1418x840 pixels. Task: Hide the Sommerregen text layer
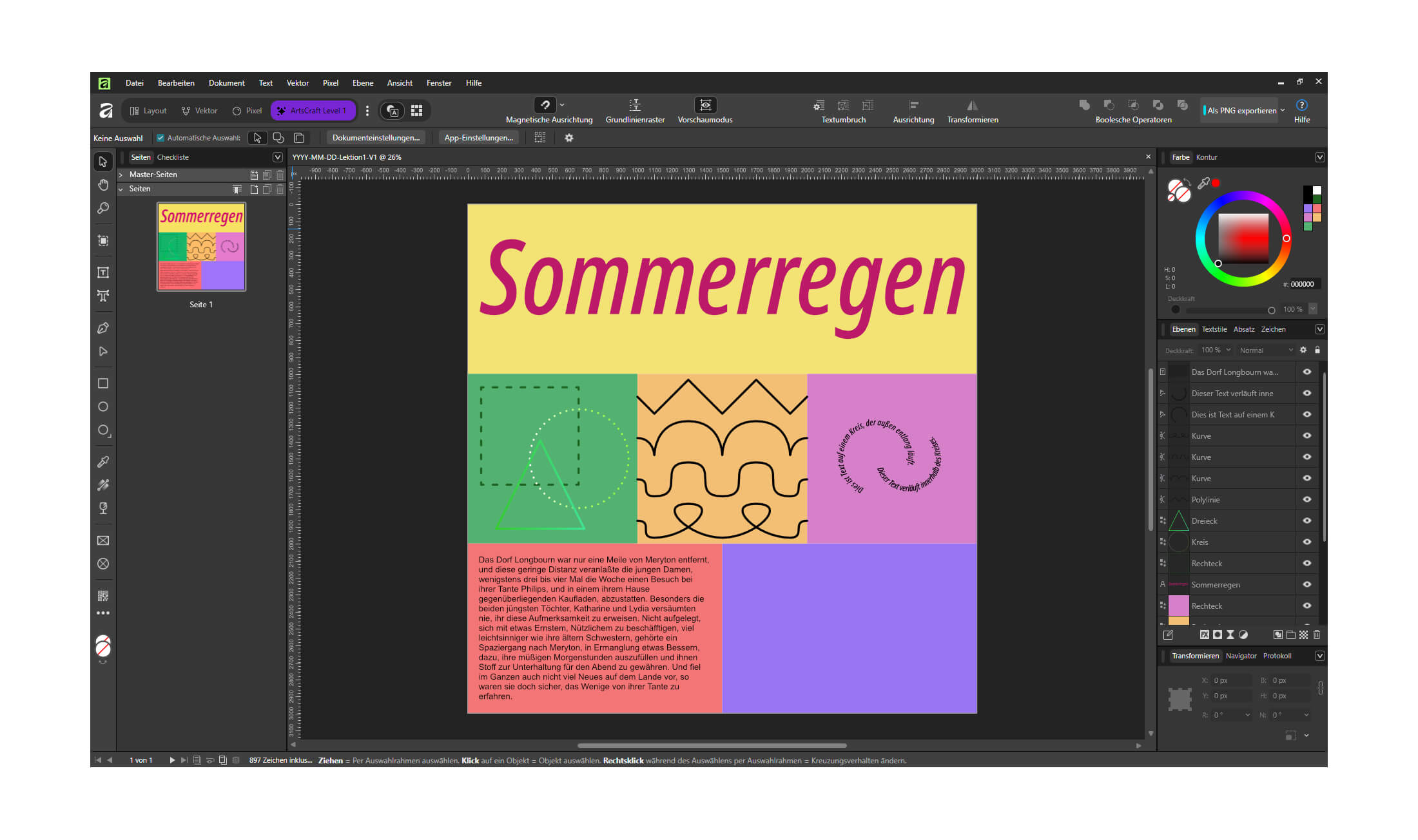tap(1306, 585)
